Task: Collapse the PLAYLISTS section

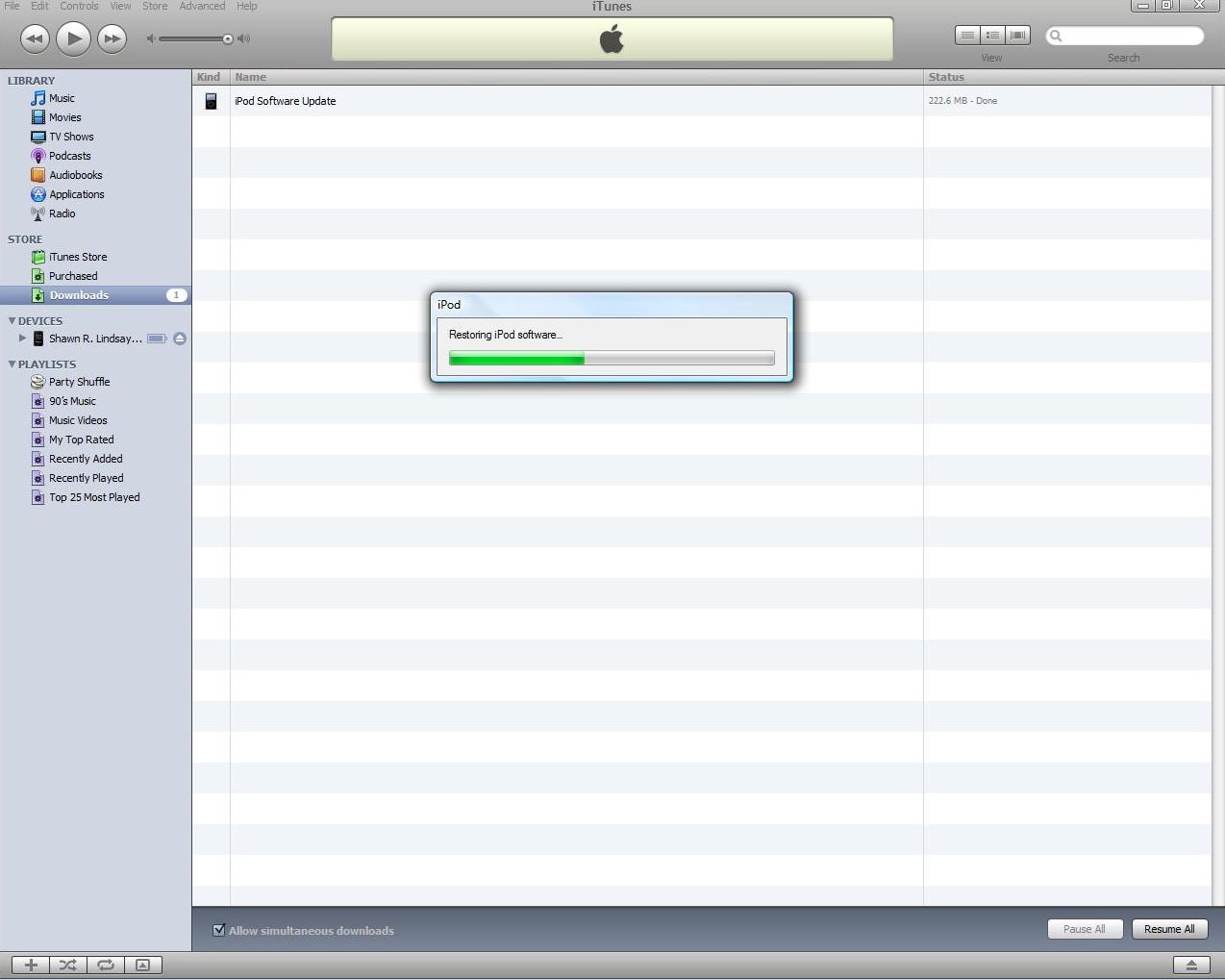Action: click(x=12, y=364)
